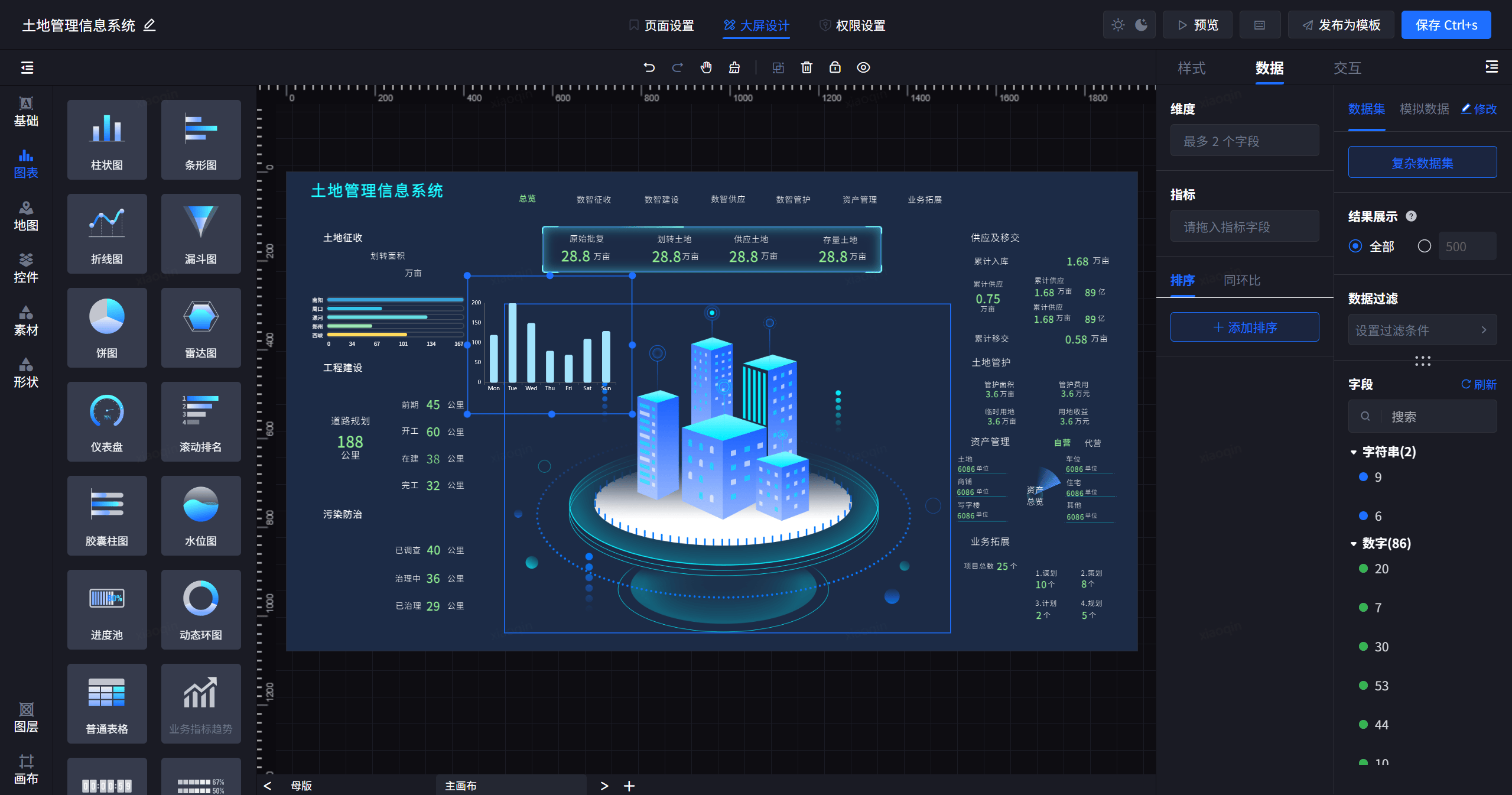Select the hand pan tool
The width and height of the screenshot is (1512, 795).
coord(706,67)
